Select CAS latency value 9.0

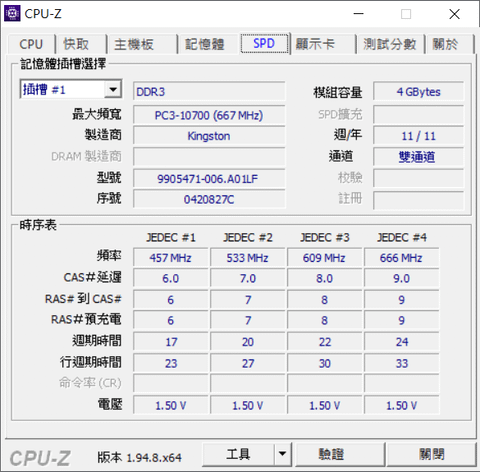pyautogui.click(x=401, y=278)
